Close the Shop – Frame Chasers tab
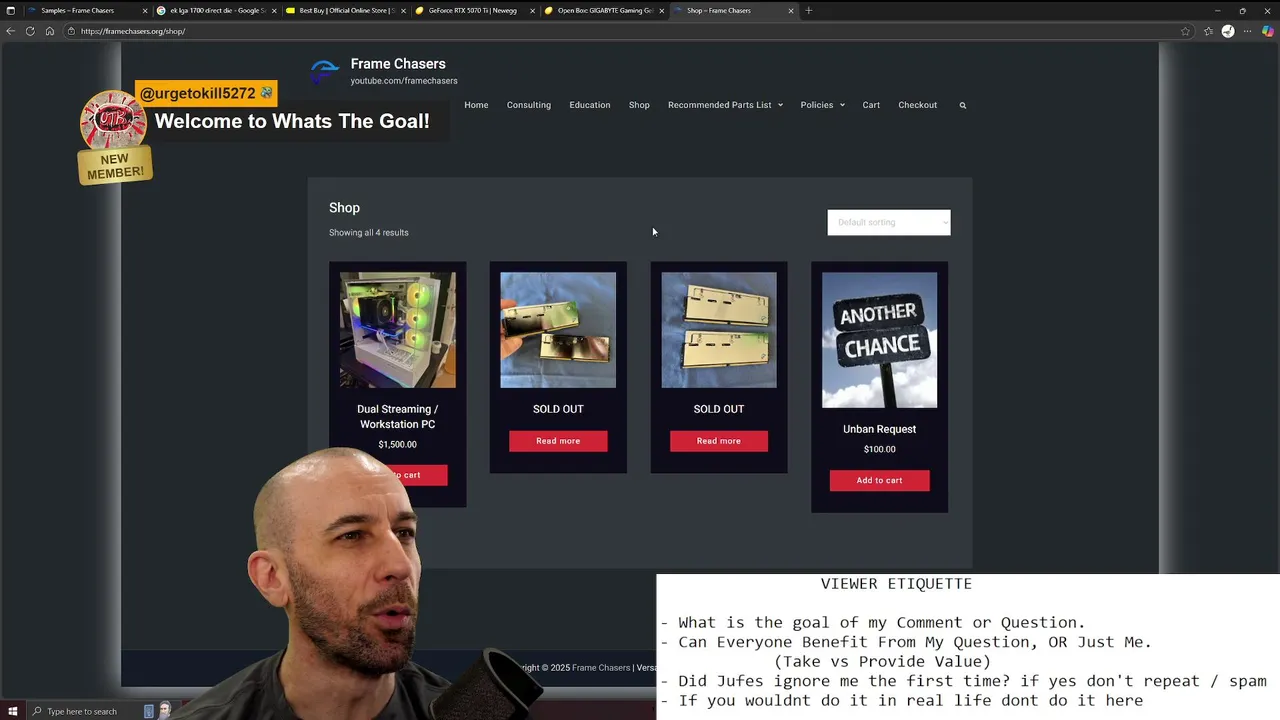Screen dimensions: 1280x720 pyautogui.click(x=791, y=10)
